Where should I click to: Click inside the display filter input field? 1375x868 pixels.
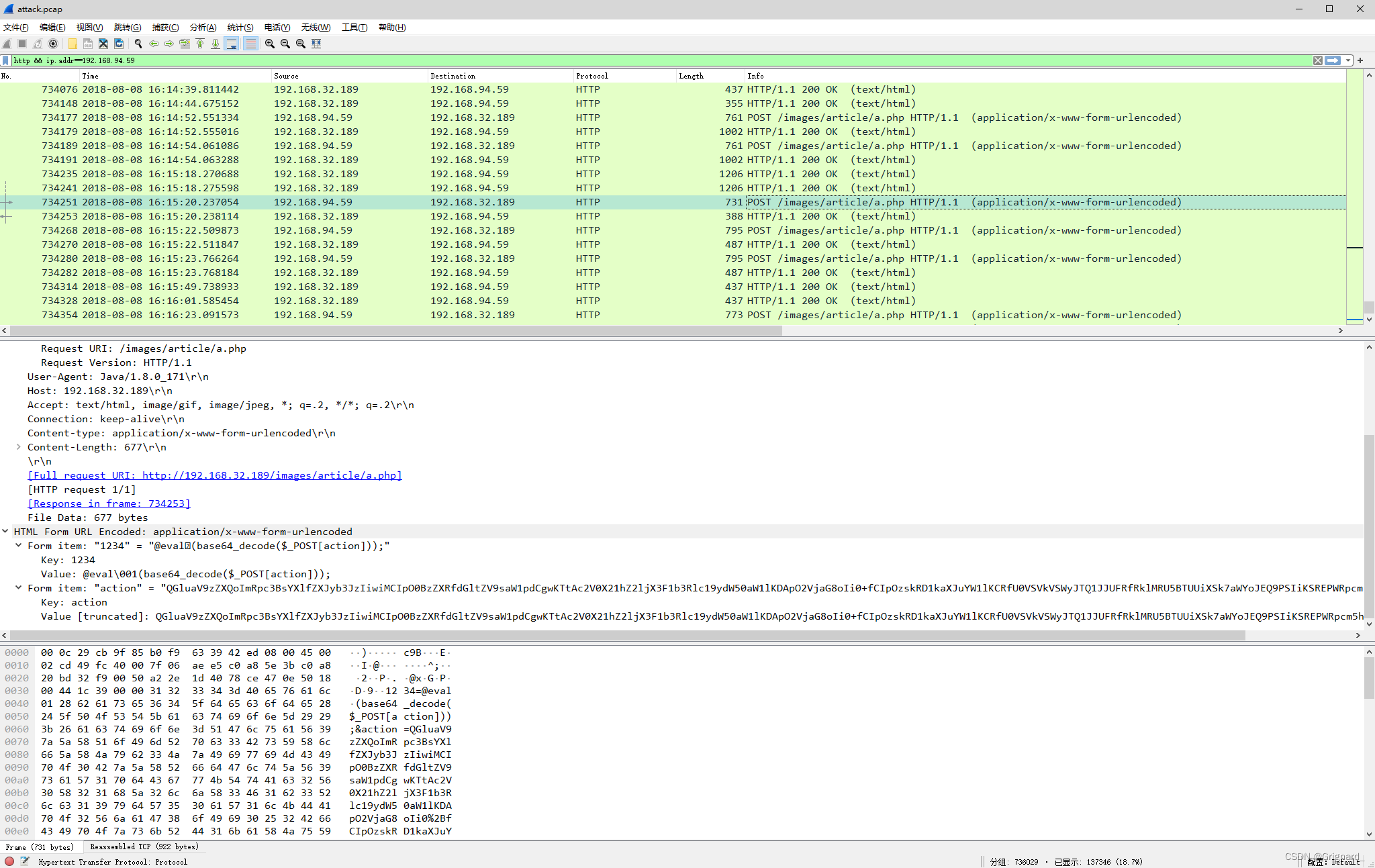661,60
